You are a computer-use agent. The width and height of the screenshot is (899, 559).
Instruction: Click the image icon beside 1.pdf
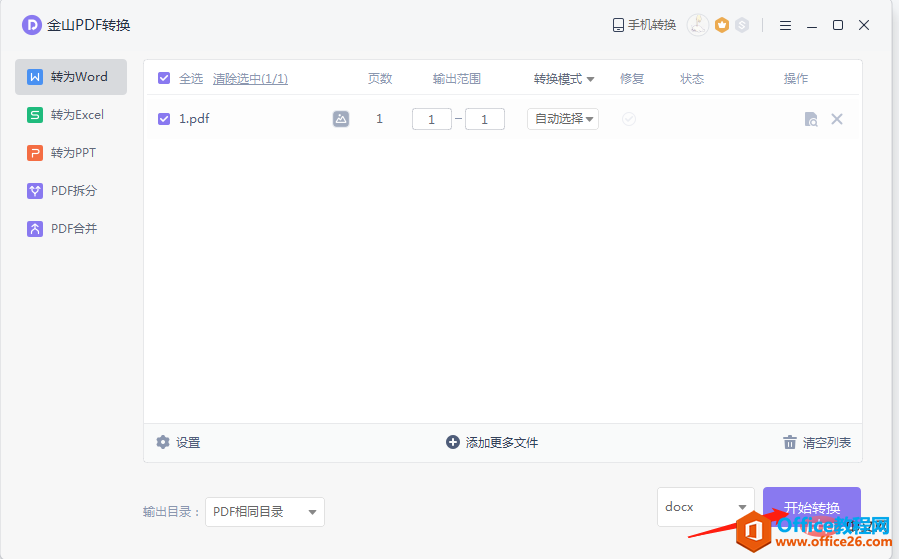tap(341, 119)
